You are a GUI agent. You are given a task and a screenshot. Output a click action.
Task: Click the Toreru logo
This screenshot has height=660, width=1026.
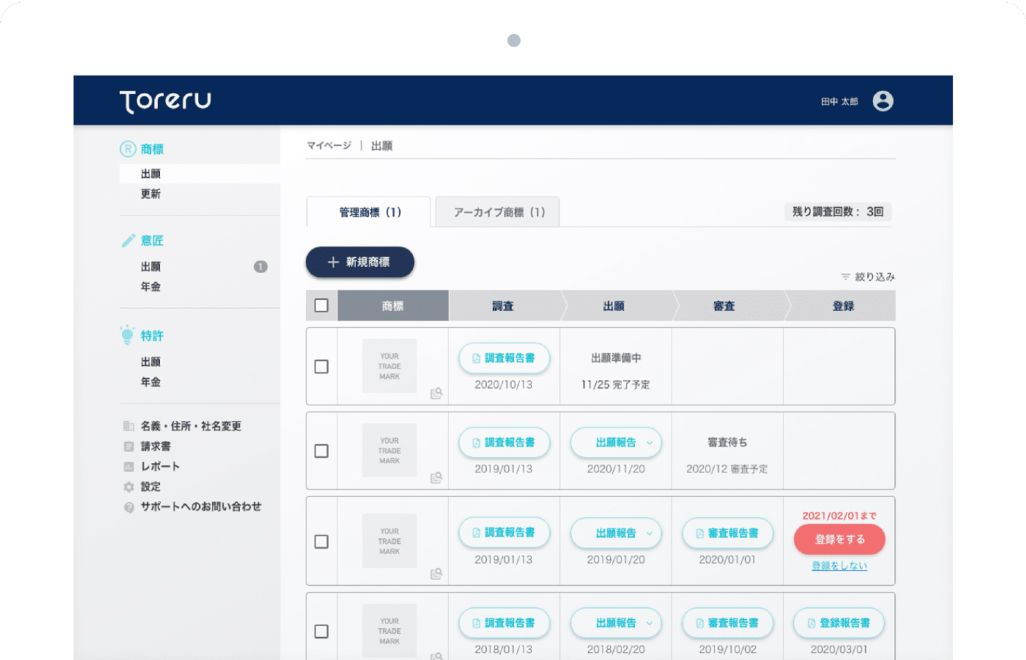pyautogui.click(x=166, y=101)
